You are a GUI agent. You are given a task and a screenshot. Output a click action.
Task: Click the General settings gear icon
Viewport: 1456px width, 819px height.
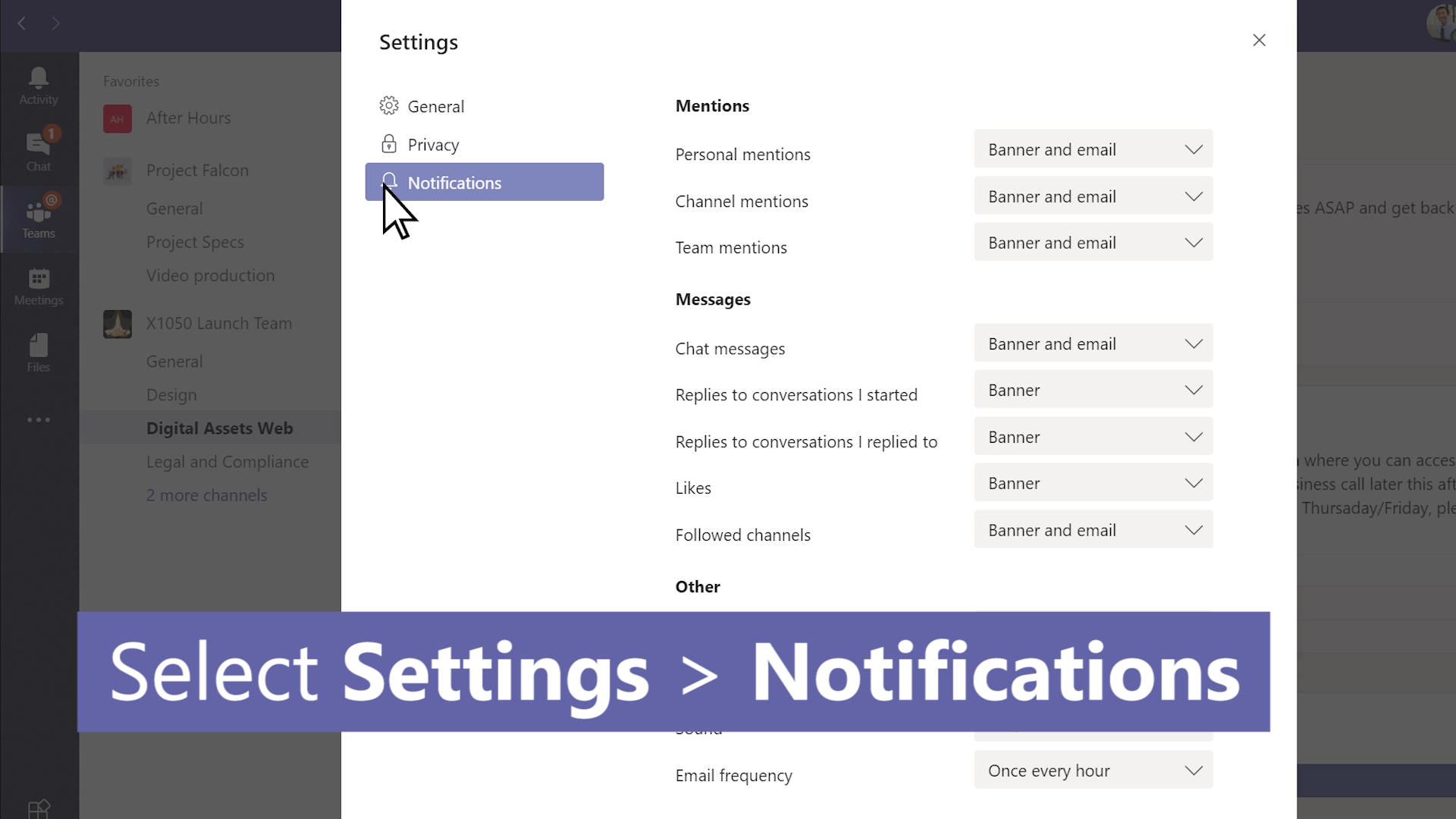coord(389,105)
